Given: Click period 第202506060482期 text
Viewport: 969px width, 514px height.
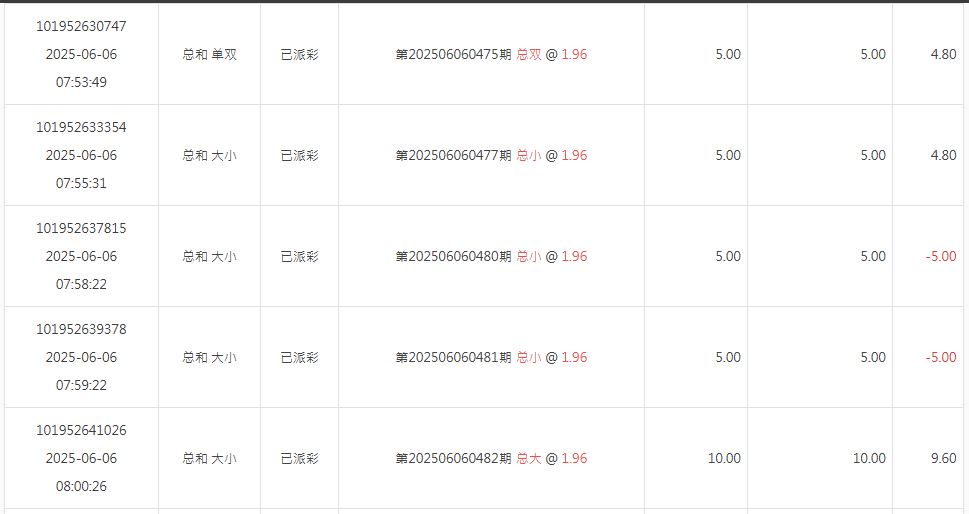Looking at the screenshot, I should (453, 458).
